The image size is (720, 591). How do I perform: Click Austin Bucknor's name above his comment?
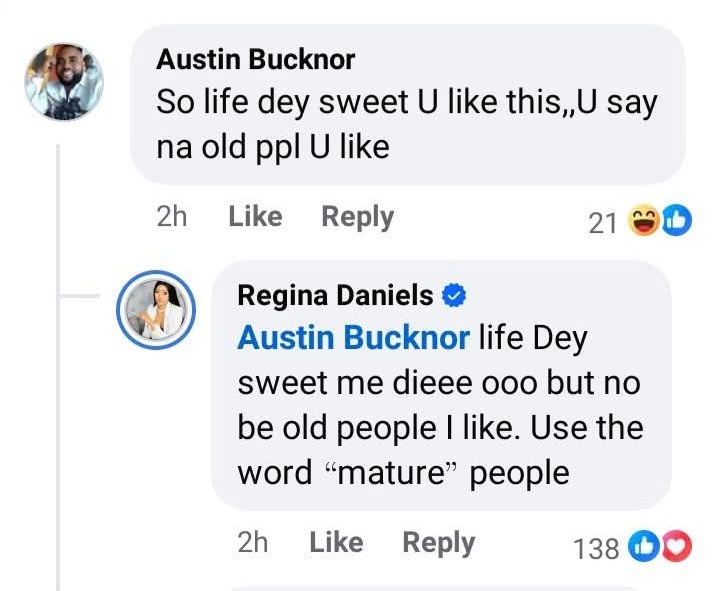[256, 60]
